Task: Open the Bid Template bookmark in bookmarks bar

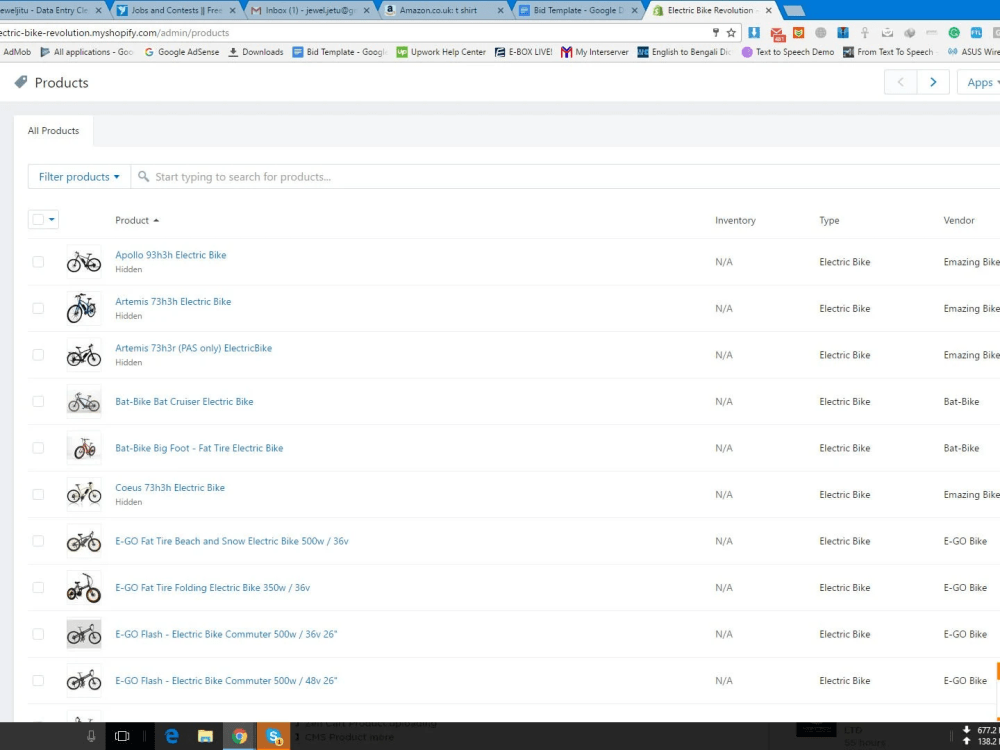Action: tap(340, 52)
